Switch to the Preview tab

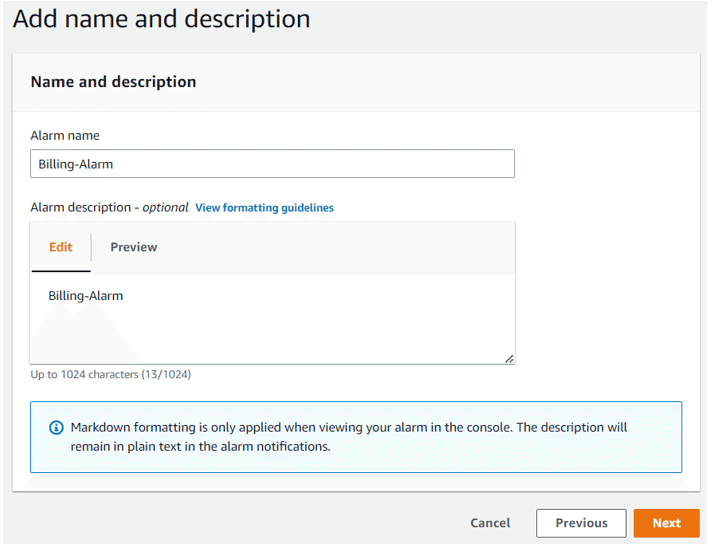tap(134, 247)
